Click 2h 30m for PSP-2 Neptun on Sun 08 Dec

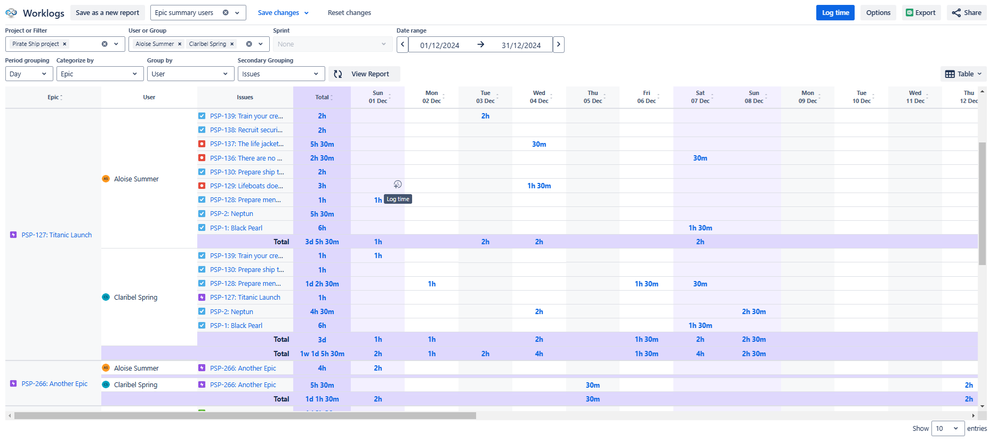point(754,311)
